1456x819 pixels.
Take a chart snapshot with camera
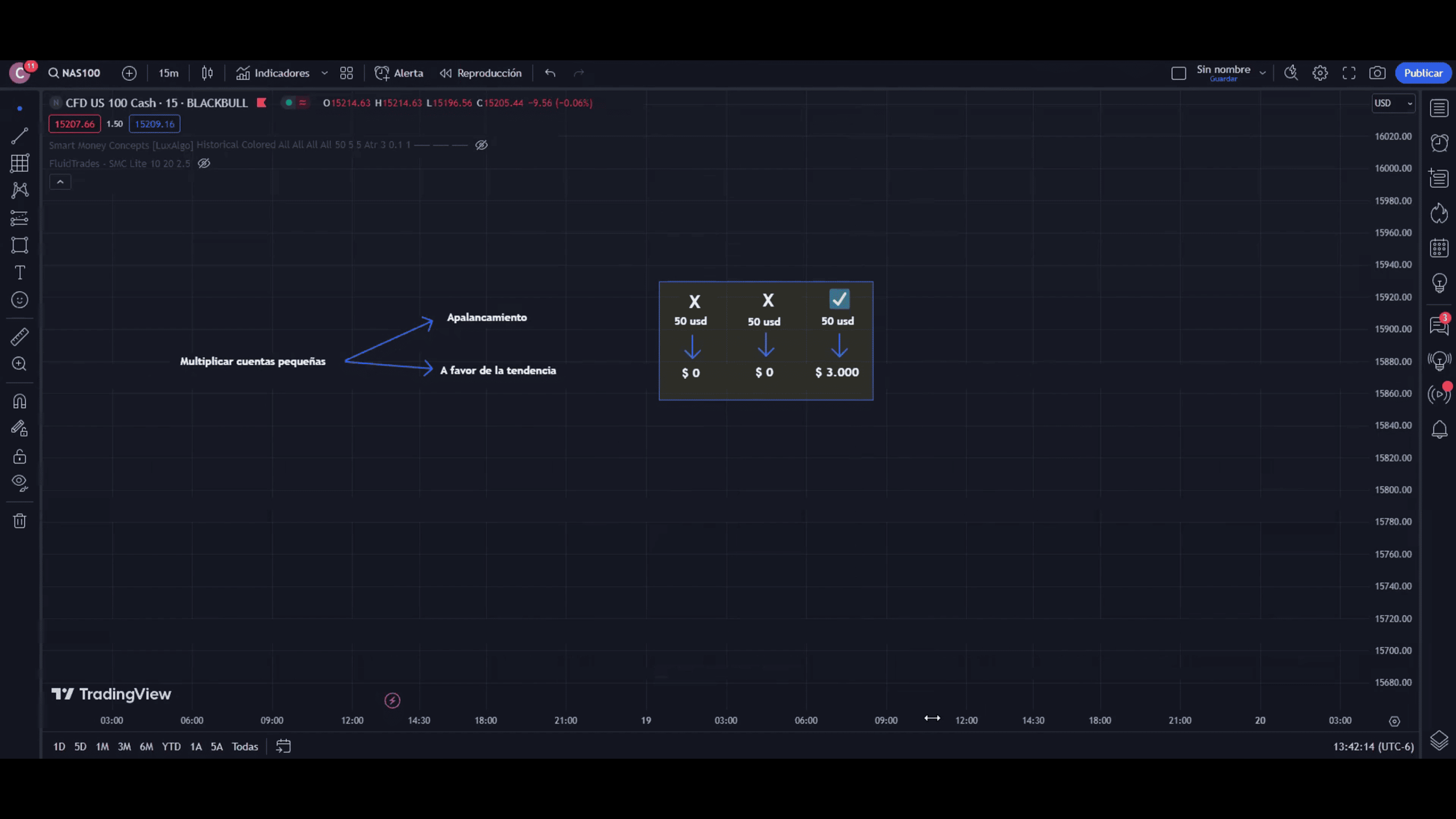pos(1377,73)
